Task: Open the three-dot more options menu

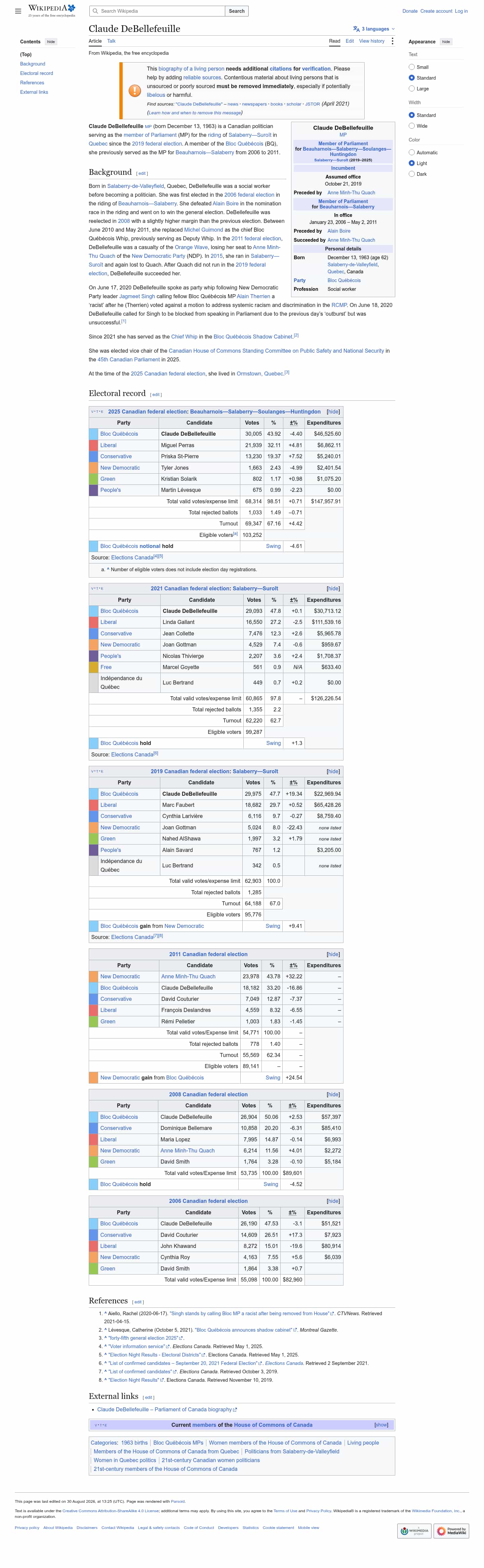Action: pyautogui.click(x=393, y=41)
